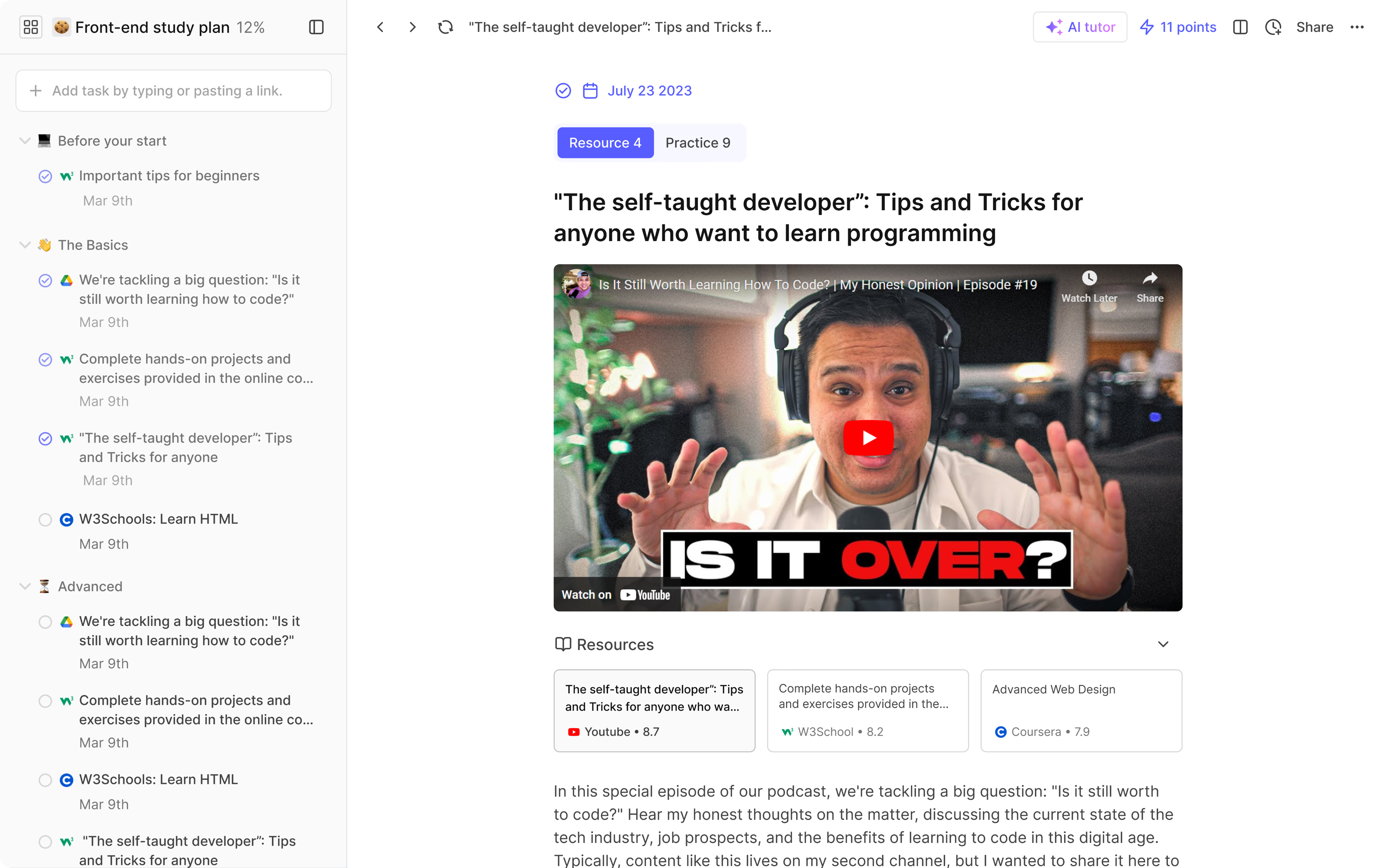Screen dimensions: 1389x868
Task: Collapse the Resources section chevron
Action: [1163, 644]
